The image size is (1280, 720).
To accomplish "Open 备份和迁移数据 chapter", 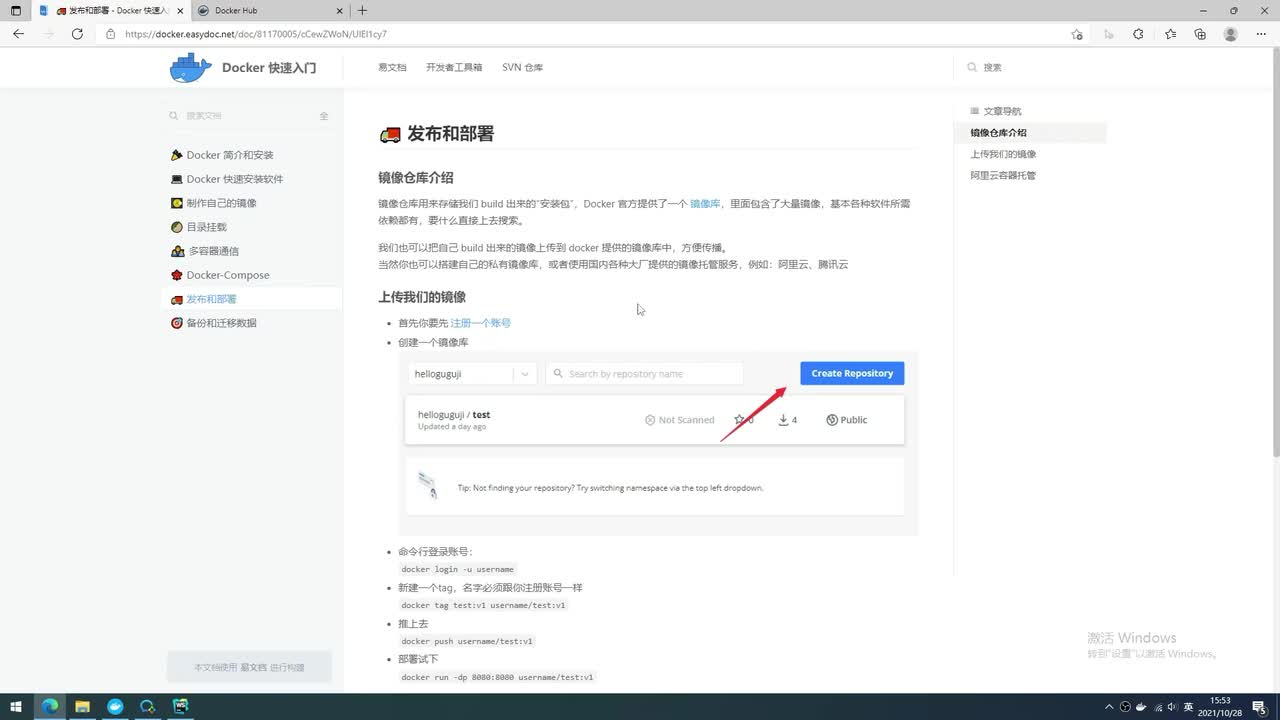I will [x=221, y=323].
